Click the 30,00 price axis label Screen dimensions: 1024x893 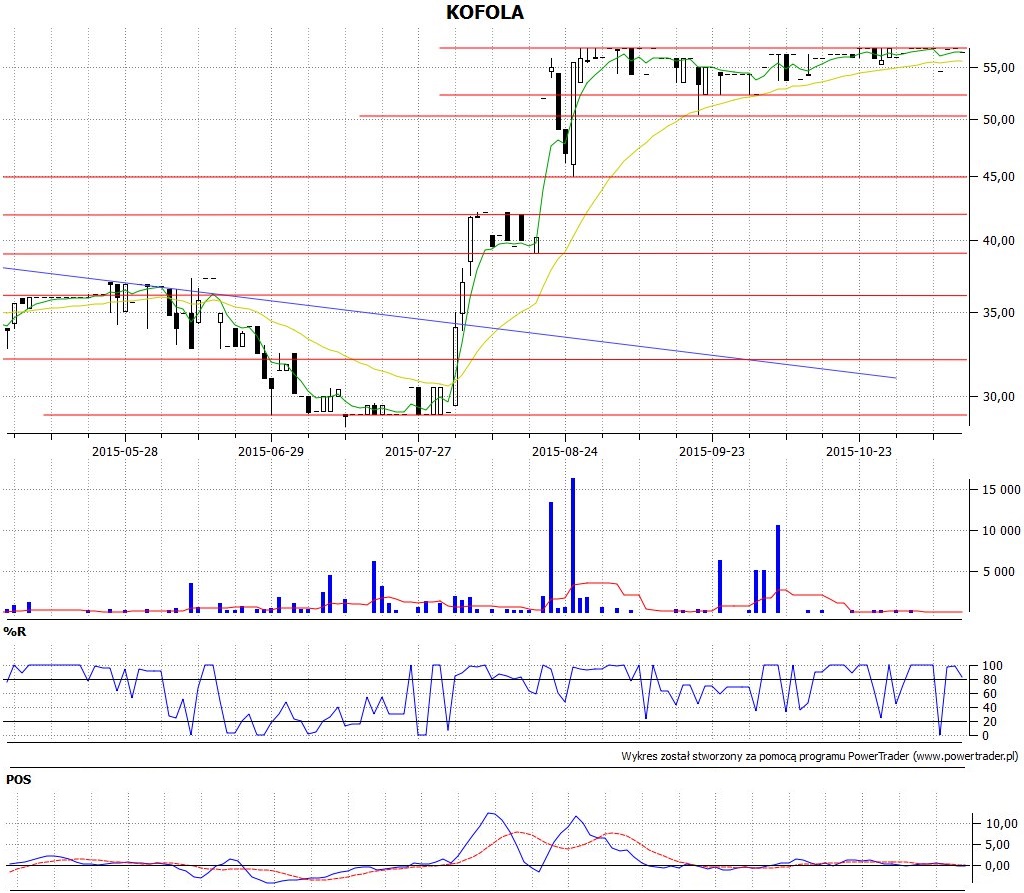(x=999, y=397)
